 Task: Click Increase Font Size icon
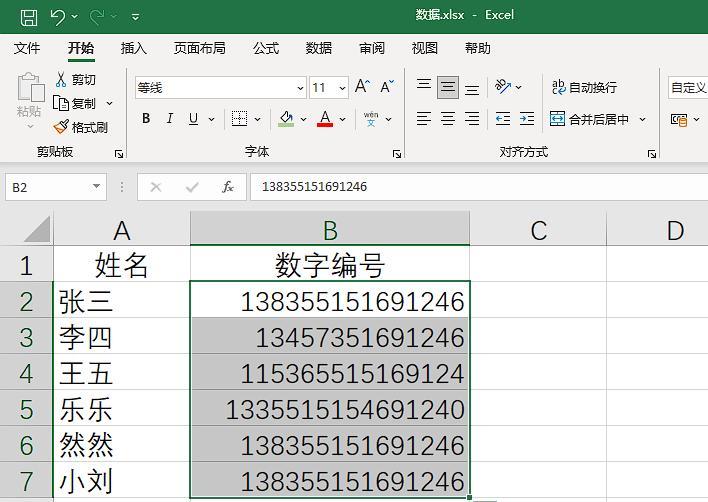pyautogui.click(x=362, y=86)
